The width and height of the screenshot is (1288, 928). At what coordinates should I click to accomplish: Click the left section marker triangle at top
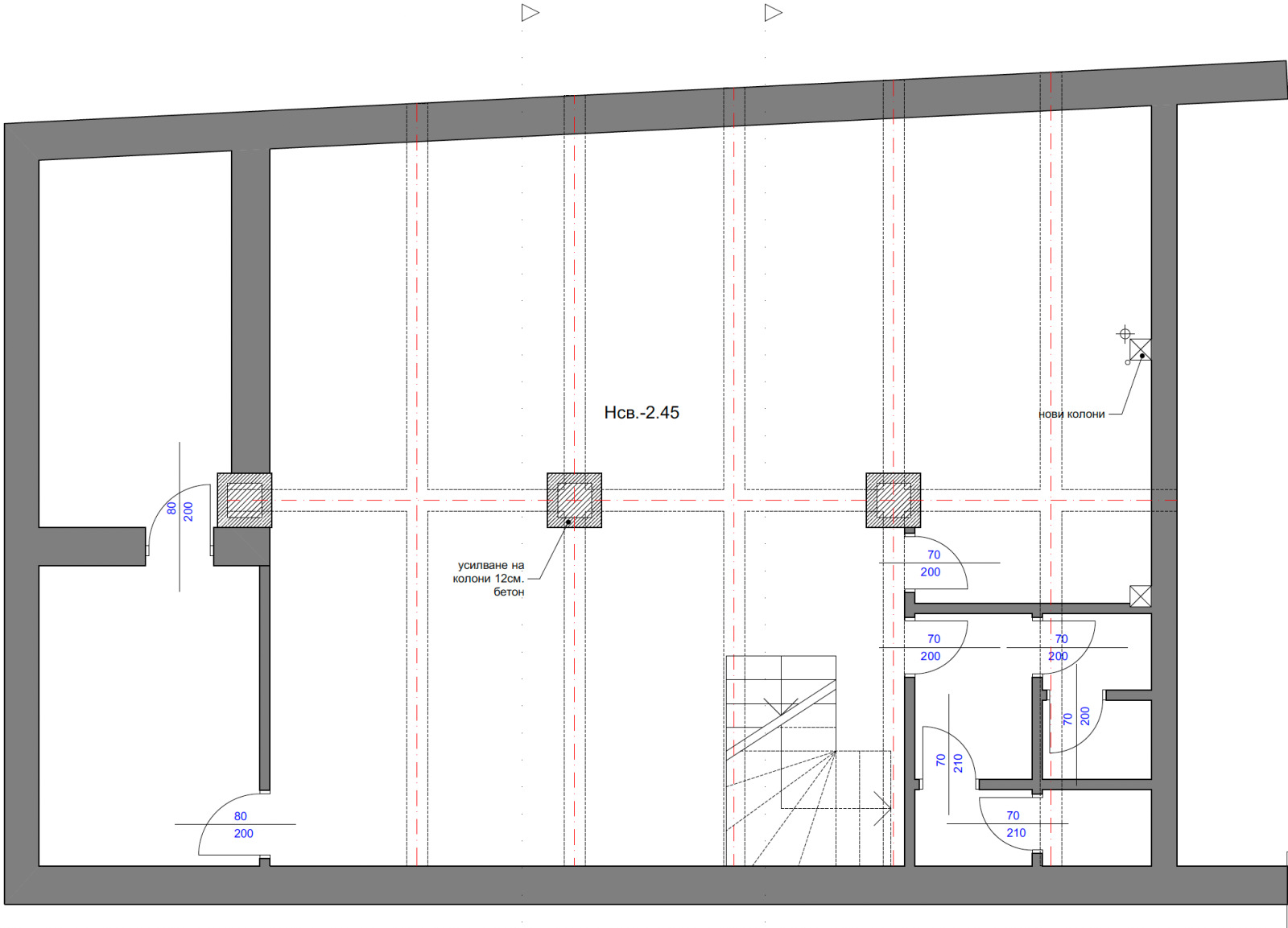coord(530,13)
